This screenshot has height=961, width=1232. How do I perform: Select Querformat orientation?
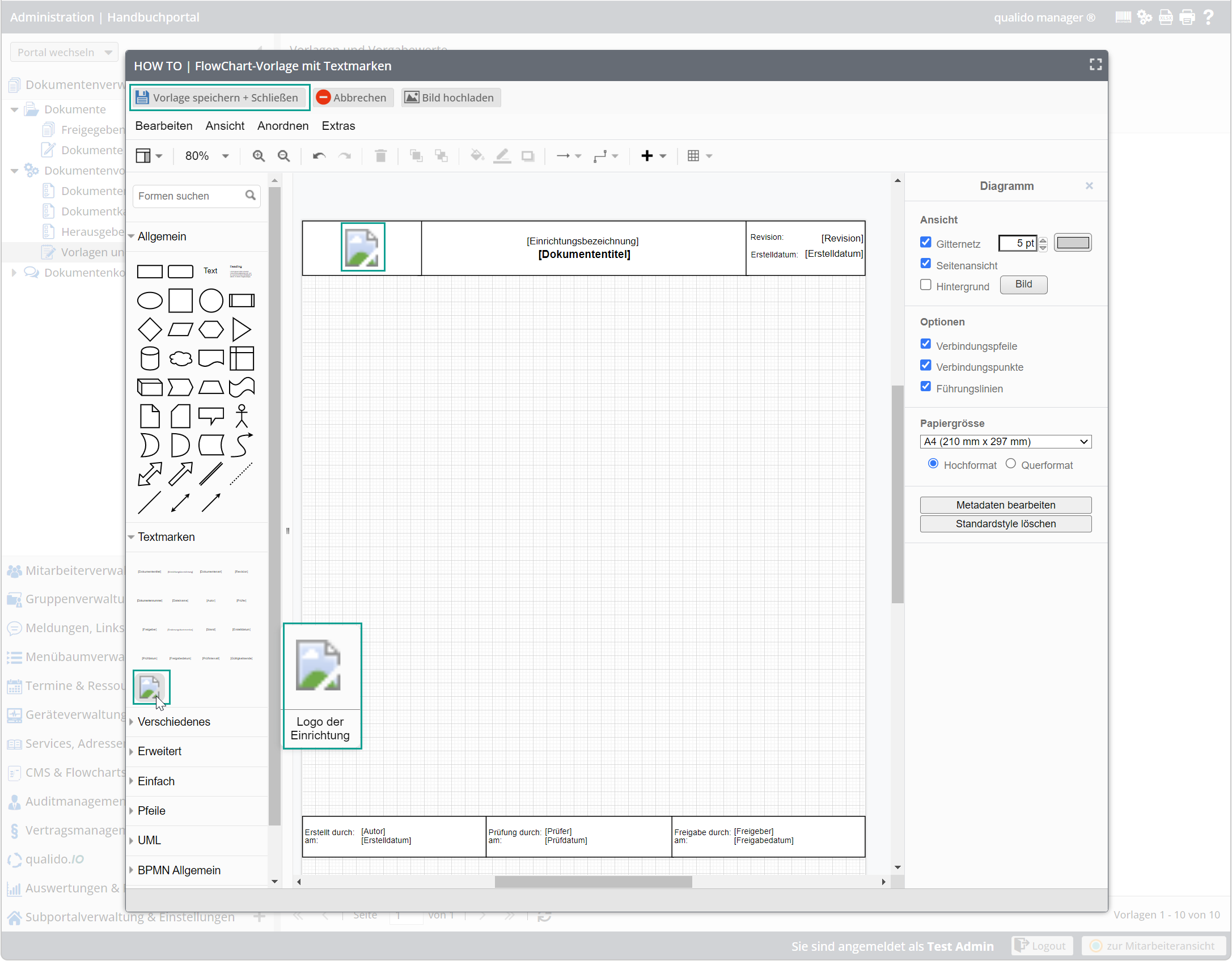(x=1011, y=464)
